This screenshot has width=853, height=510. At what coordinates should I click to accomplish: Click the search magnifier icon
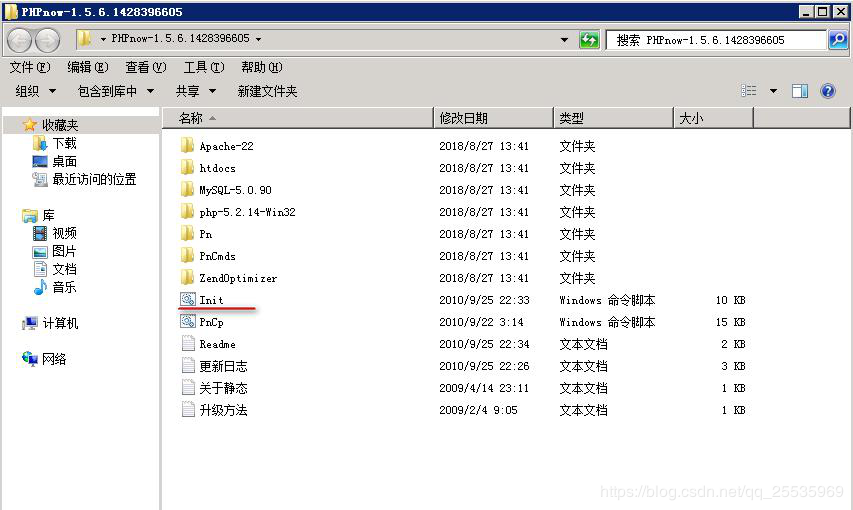click(x=838, y=39)
